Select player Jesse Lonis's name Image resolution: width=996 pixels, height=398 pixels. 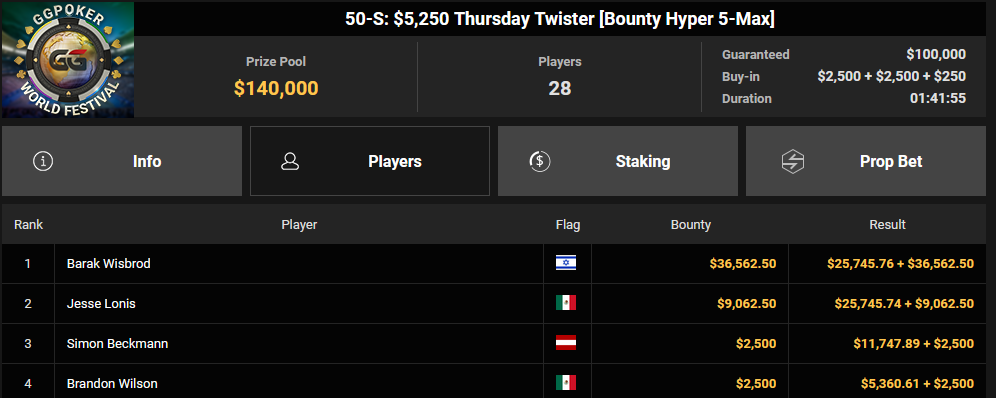point(101,303)
